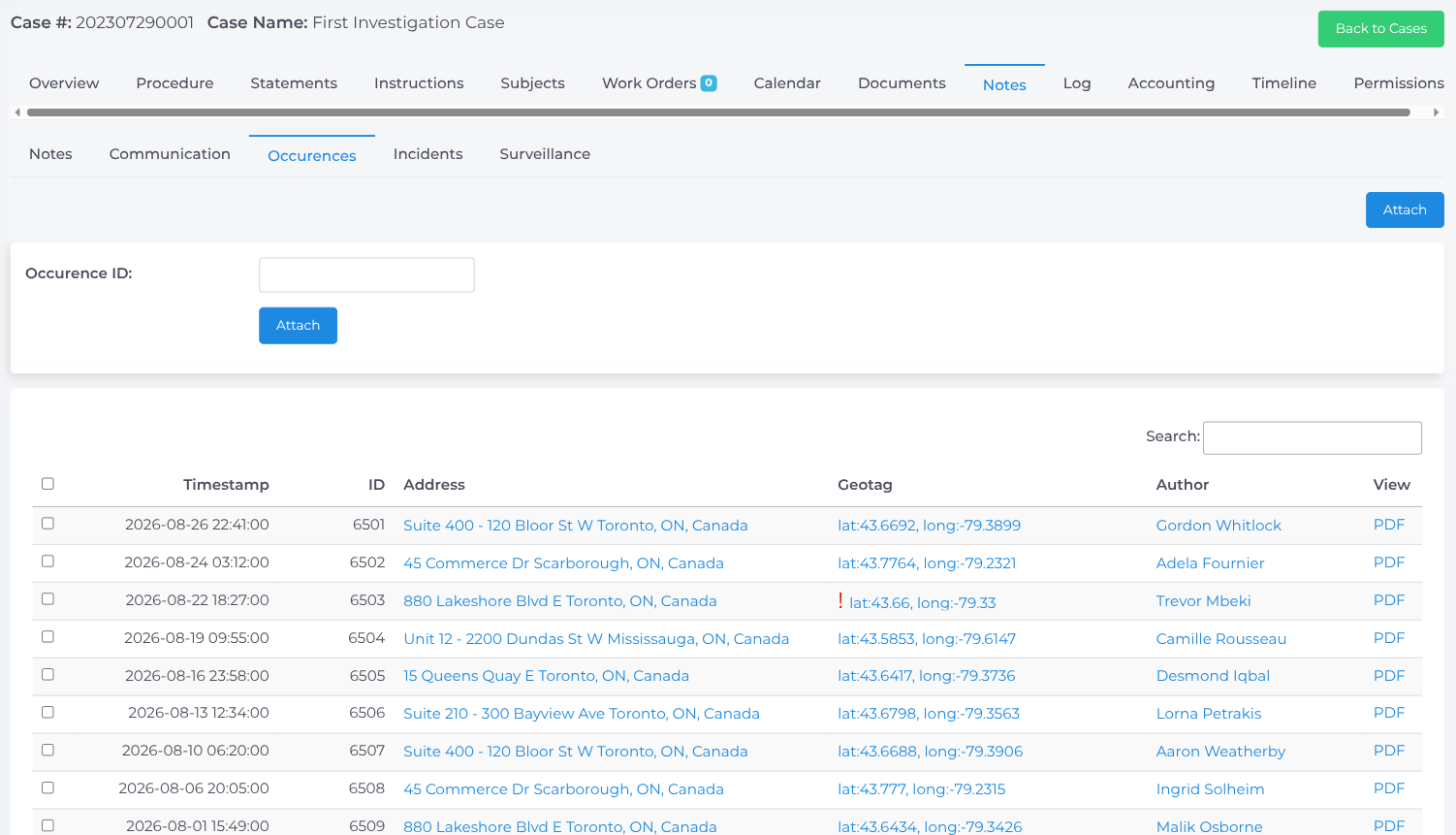The width and height of the screenshot is (1456, 835).
Task: Sort the table by Author column header
Action: [1182, 485]
